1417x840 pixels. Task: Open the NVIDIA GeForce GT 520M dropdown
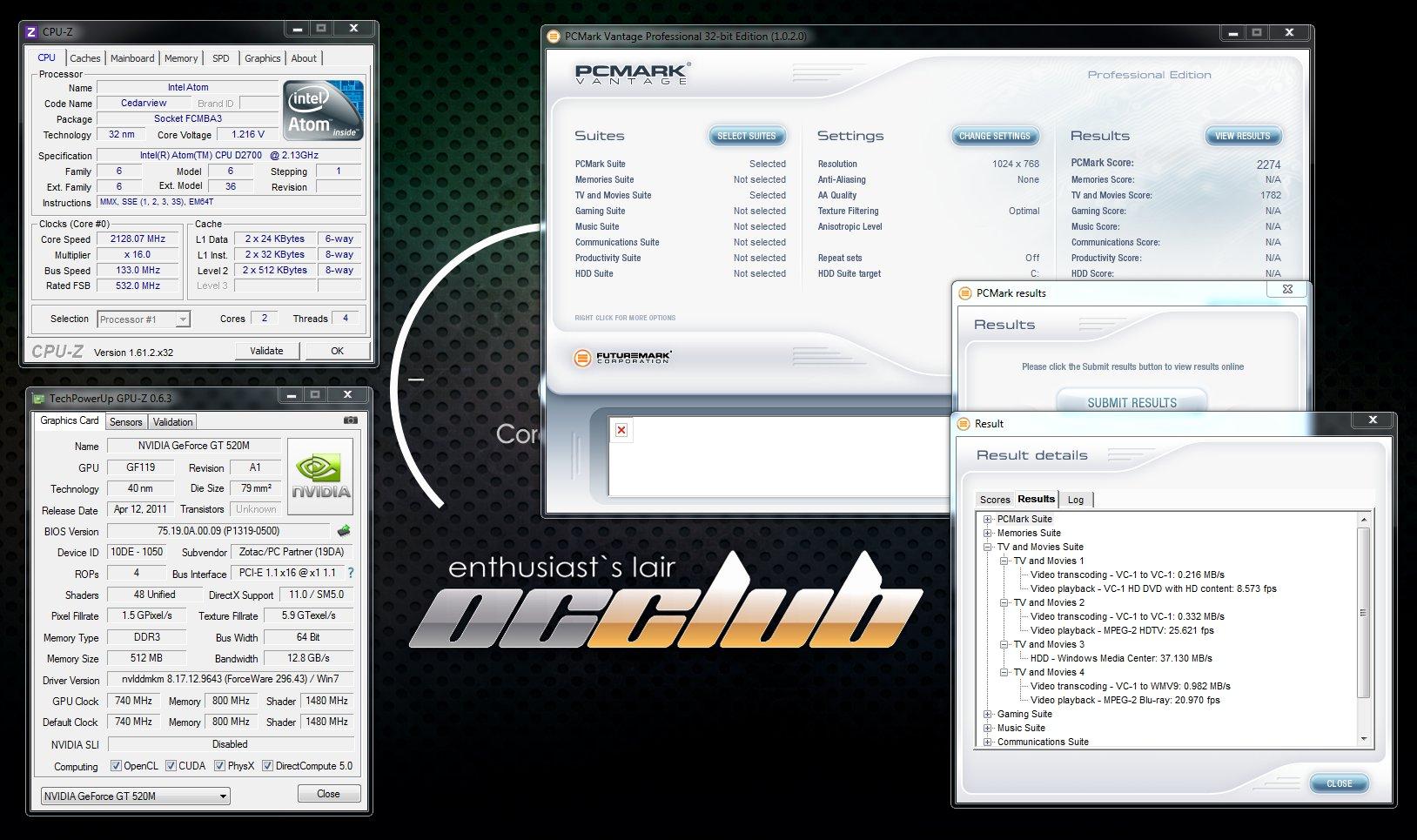point(135,796)
